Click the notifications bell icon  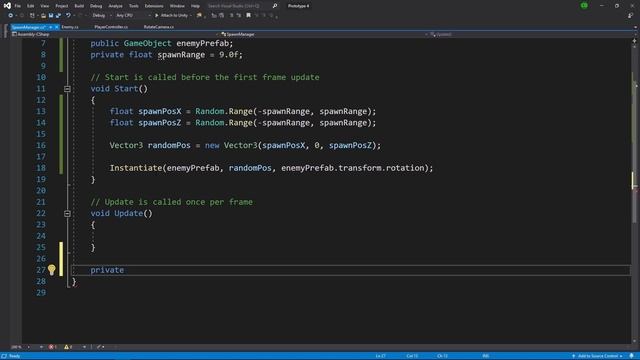click(632, 356)
